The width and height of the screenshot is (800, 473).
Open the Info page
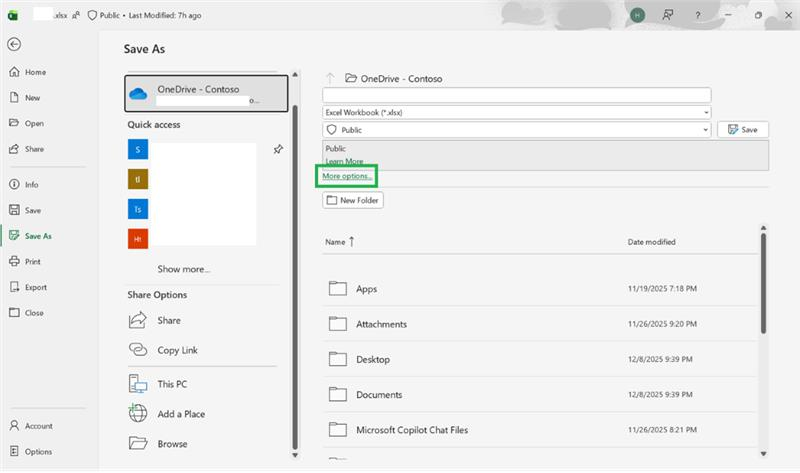coord(24,185)
